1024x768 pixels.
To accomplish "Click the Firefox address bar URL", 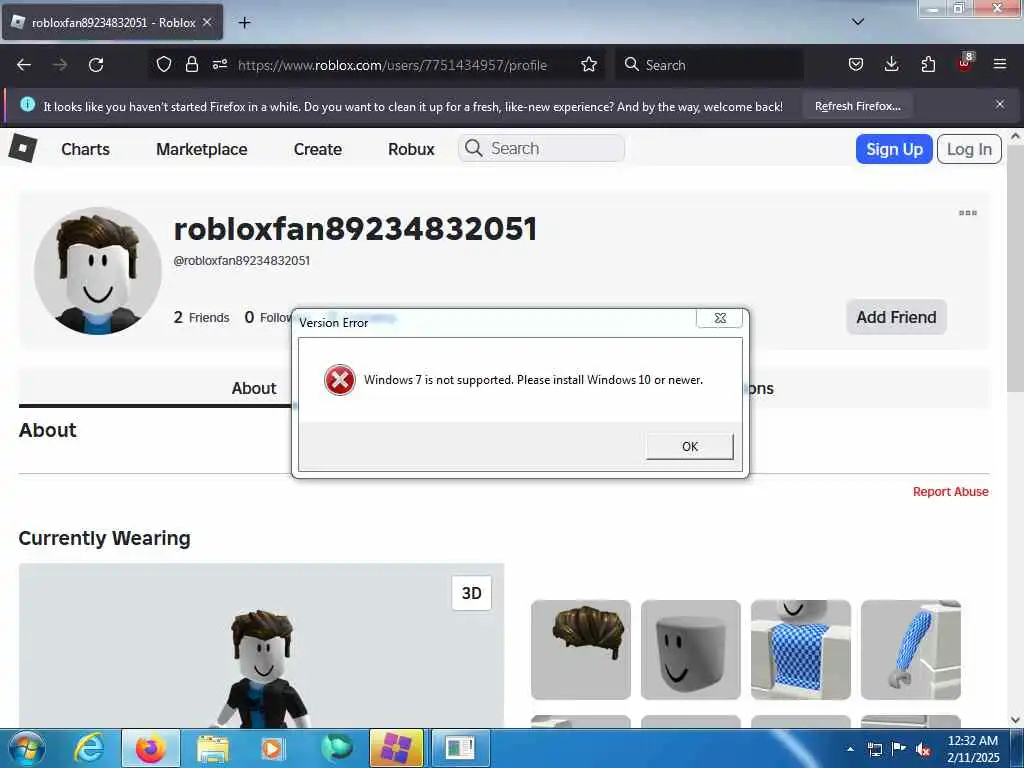I will [392, 65].
